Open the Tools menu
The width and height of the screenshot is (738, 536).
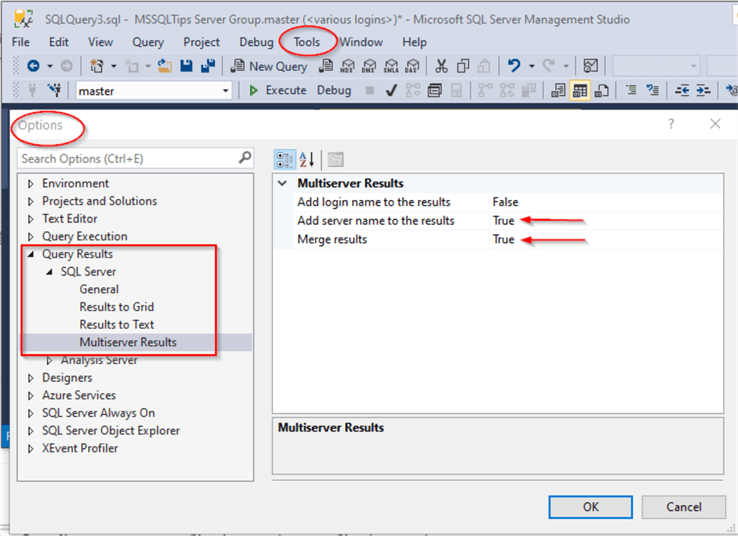point(307,42)
